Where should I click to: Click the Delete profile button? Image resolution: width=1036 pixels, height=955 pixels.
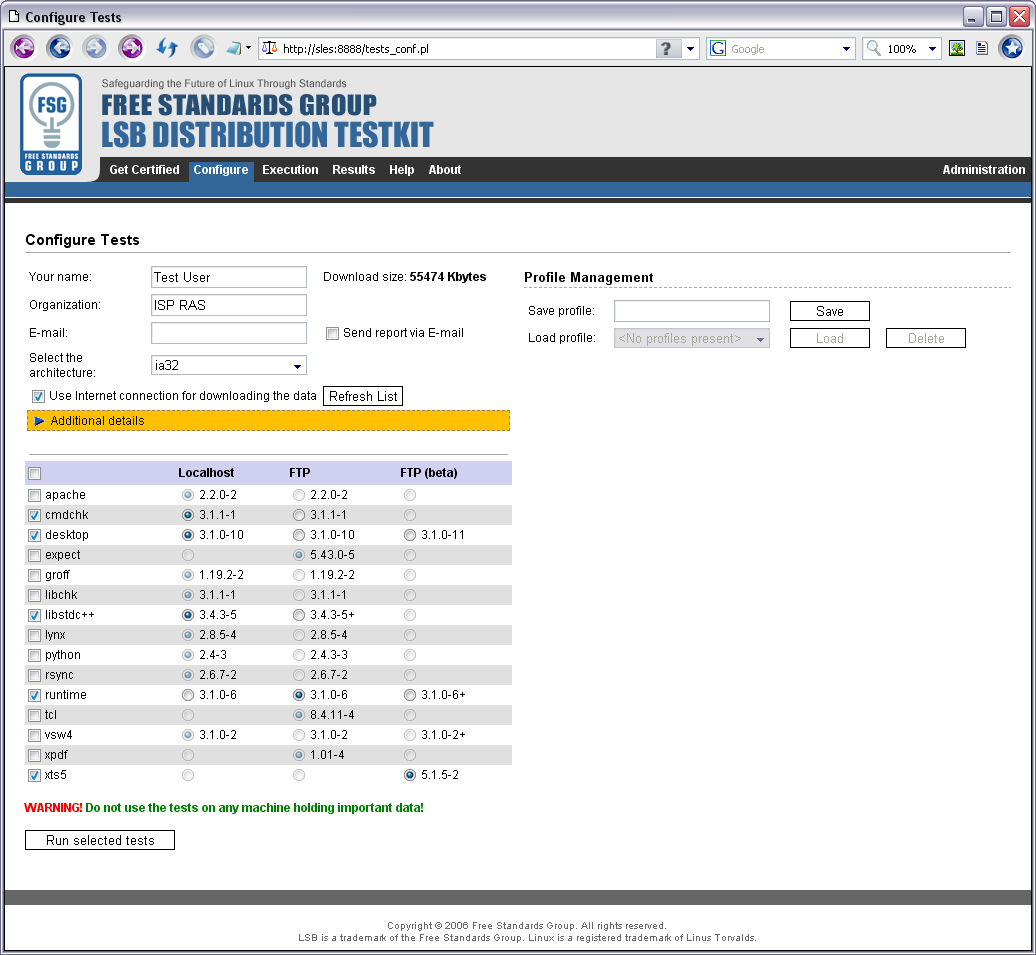pyautogui.click(x=926, y=338)
